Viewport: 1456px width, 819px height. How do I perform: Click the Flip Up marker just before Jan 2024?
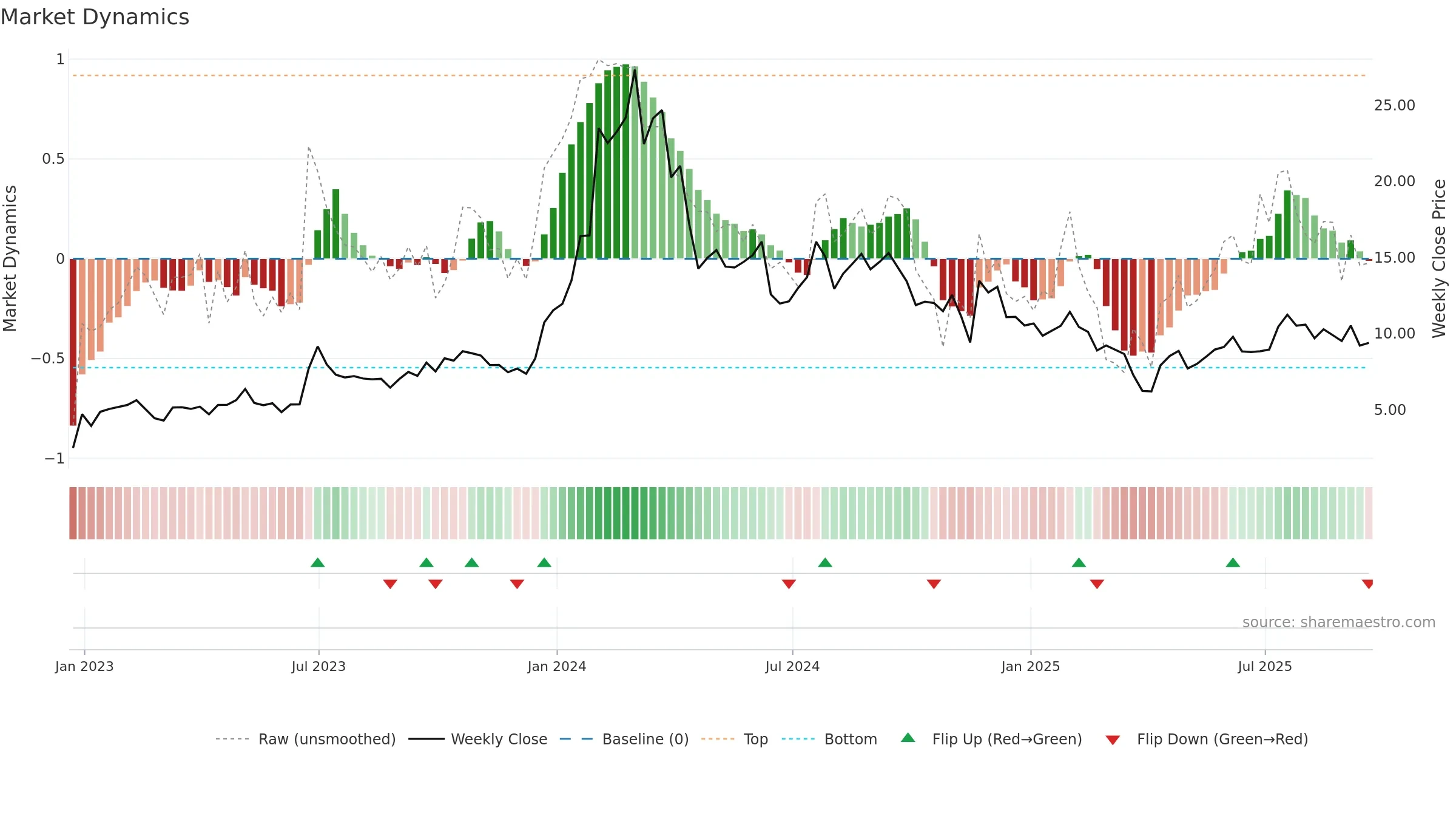(544, 562)
